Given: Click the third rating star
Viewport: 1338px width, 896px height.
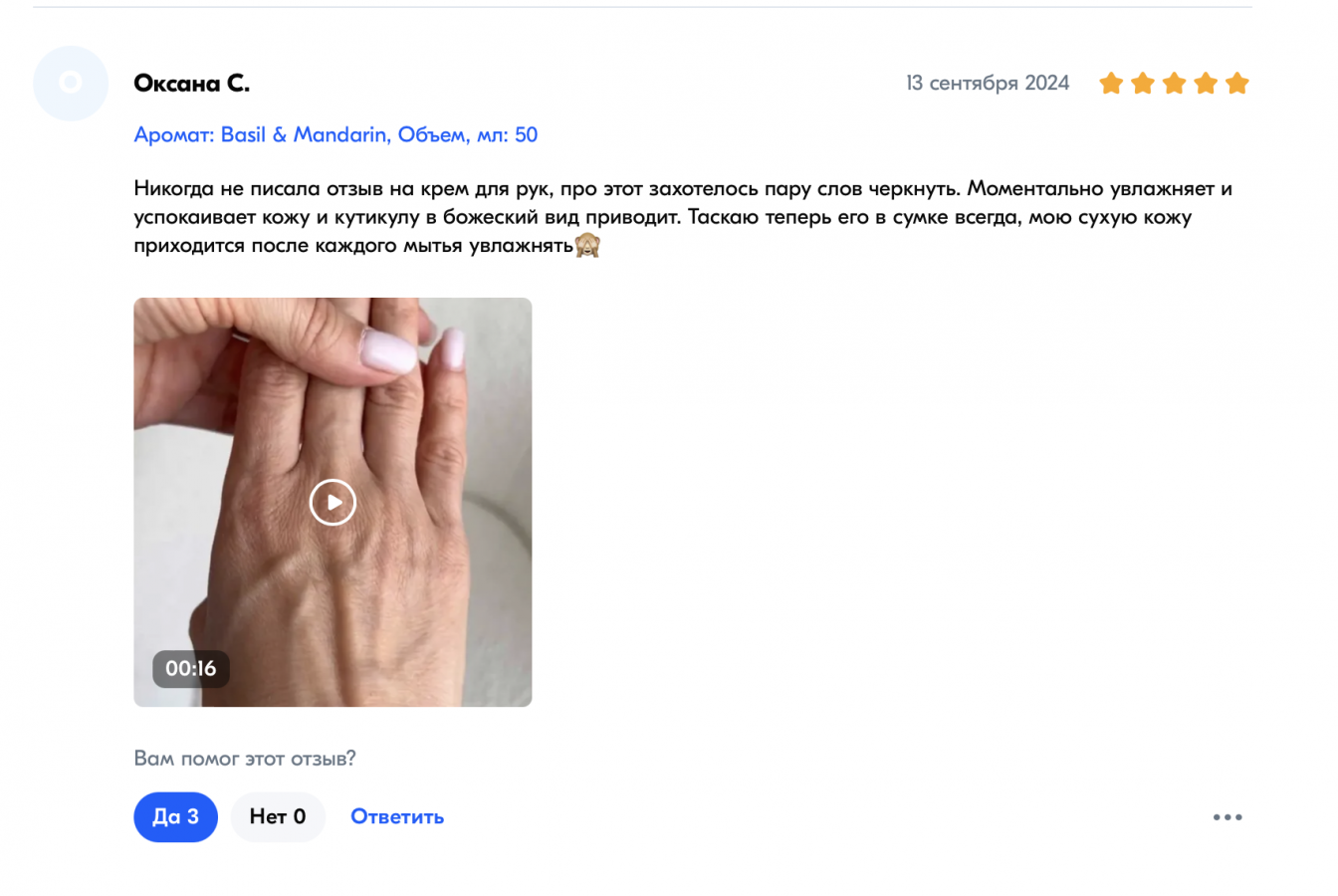Looking at the screenshot, I should 1175,83.
